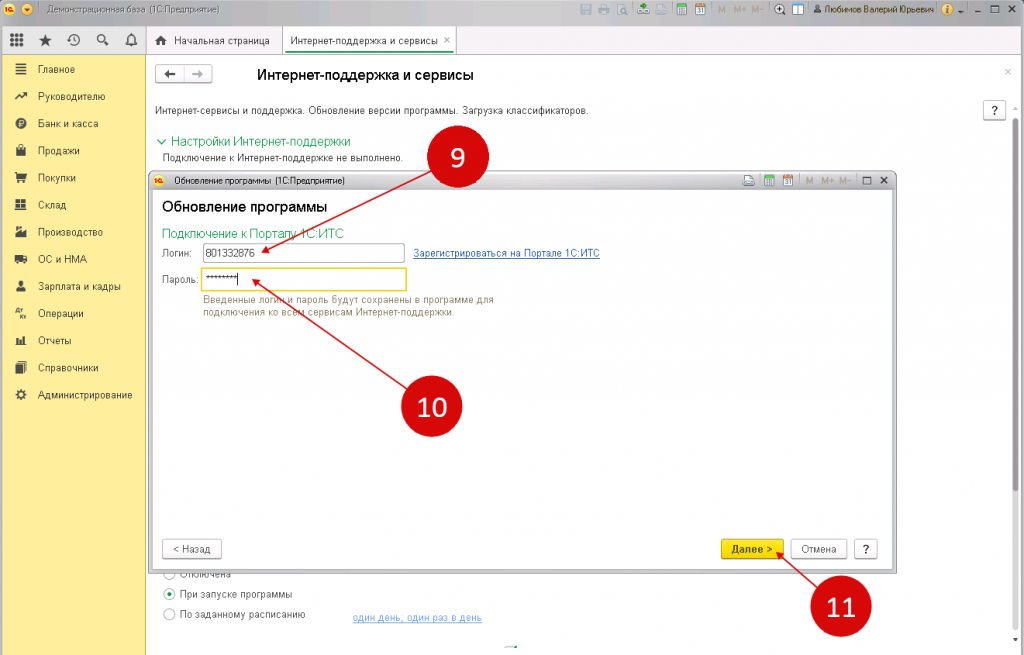This screenshot has width=1024, height=655.
Task: Click the M memory button in main title bar
Action: click(x=722, y=9)
